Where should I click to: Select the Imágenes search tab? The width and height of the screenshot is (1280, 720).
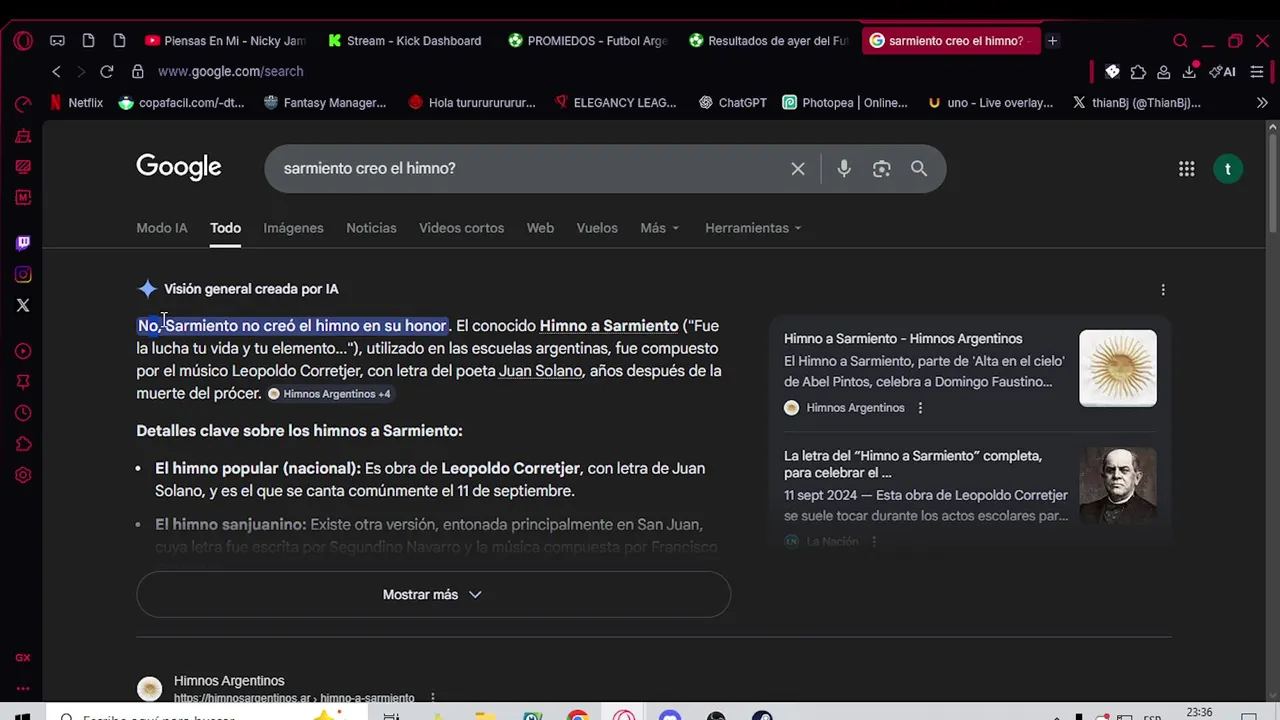tap(293, 228)
